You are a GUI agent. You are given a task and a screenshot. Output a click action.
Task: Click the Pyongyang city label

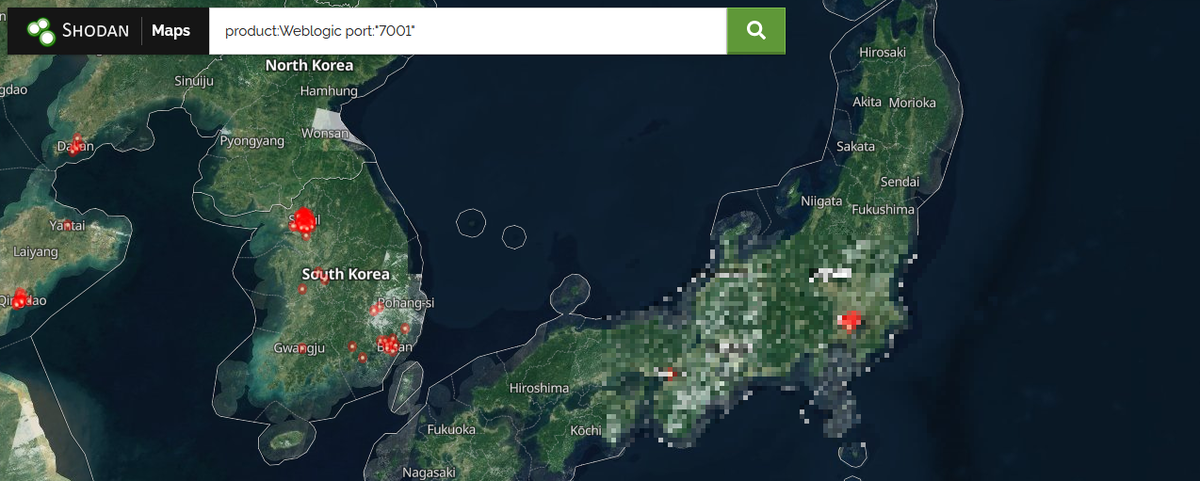(x=252, y=141)
